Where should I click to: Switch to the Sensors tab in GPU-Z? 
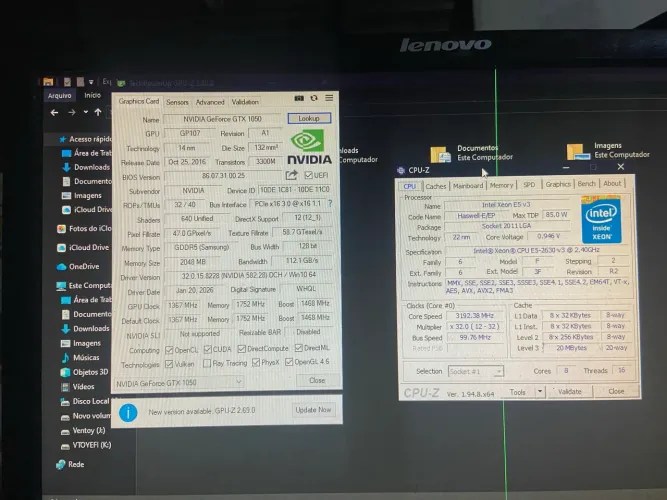(177, 102)
